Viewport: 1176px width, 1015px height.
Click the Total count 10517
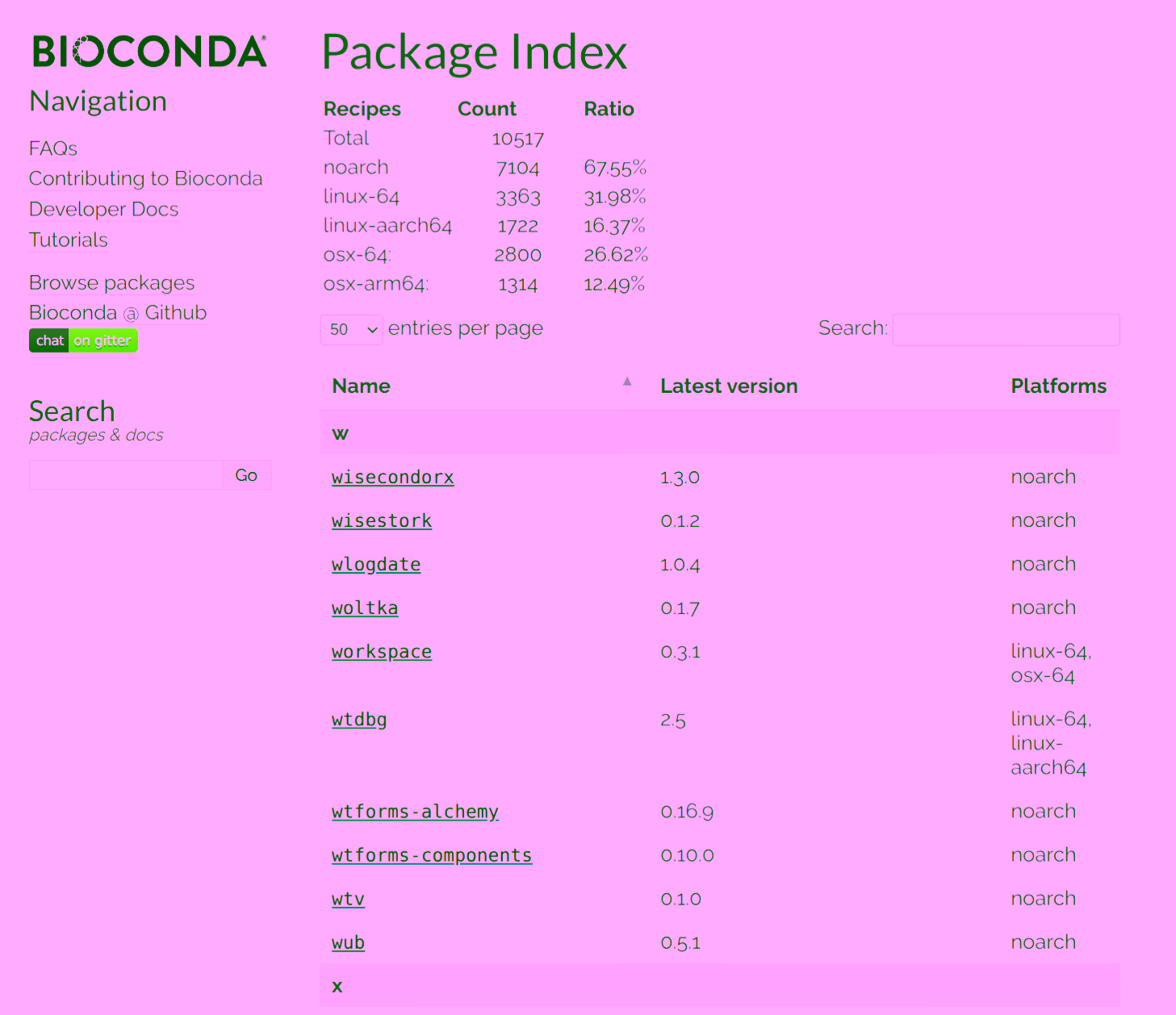[517, 139]
